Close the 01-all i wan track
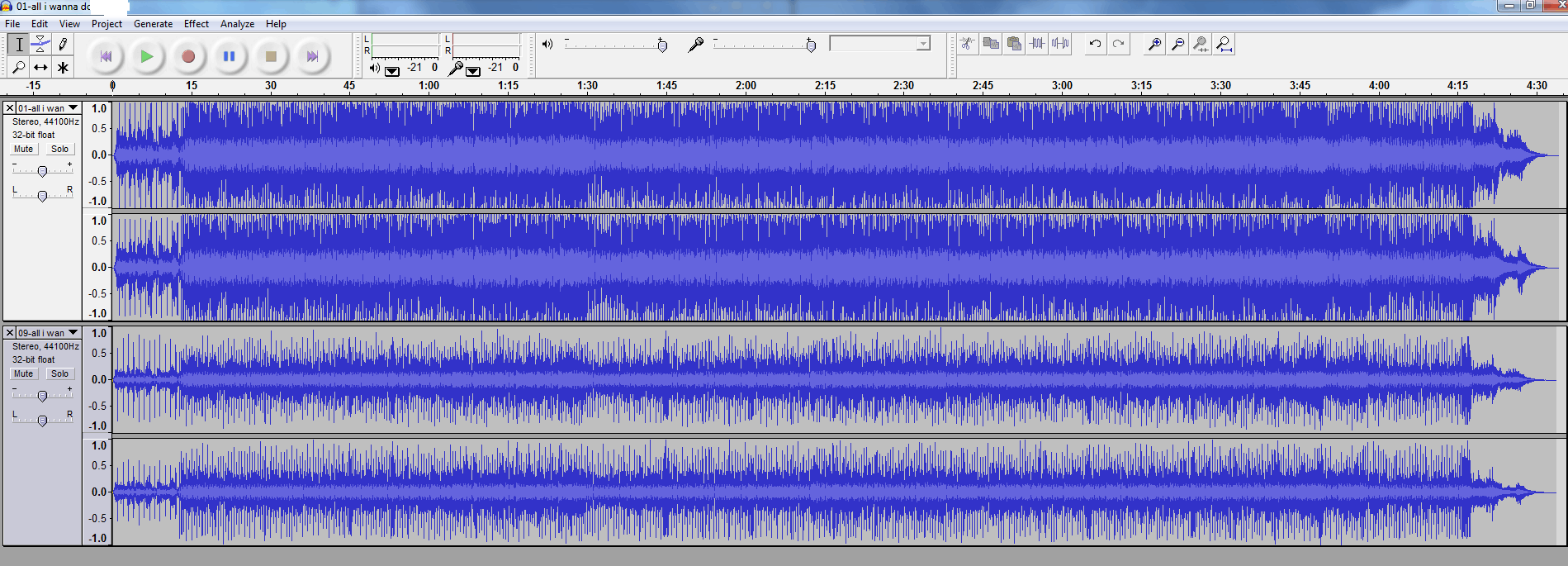Screen dimensions: 1568x566 10,108
